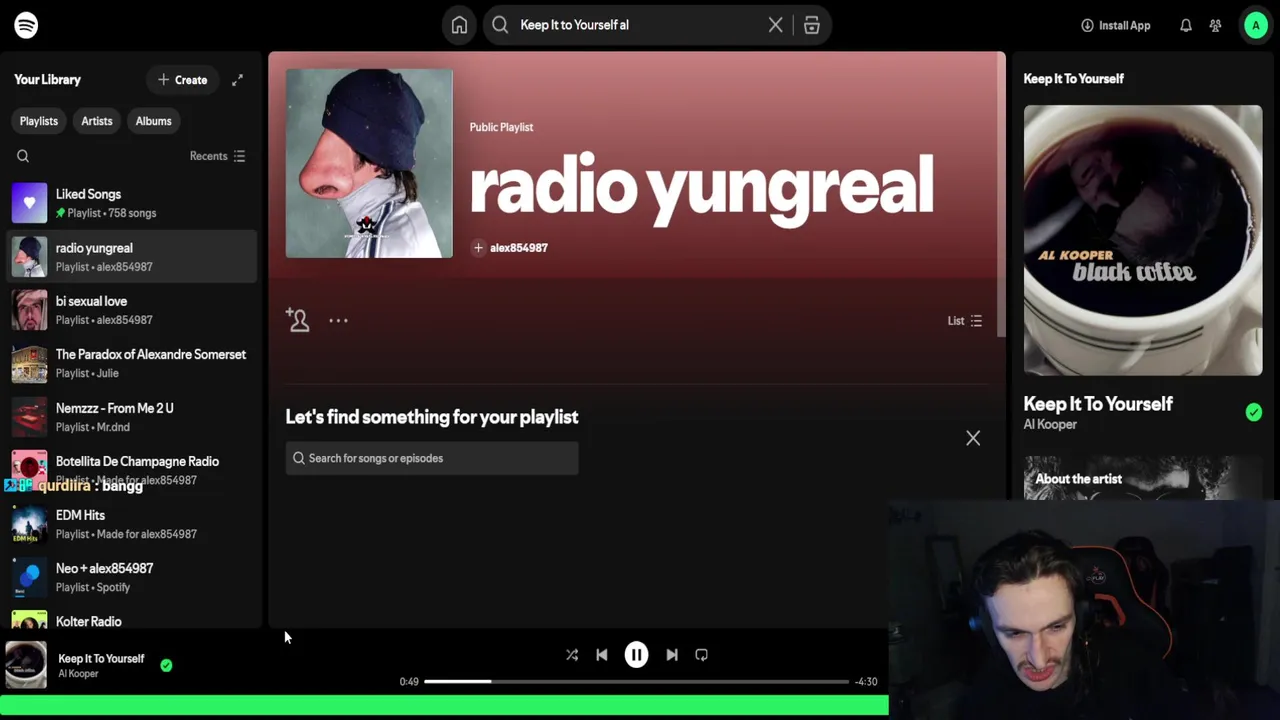Toggle saved checkmark in right panel
Image resolution: width=1280 pixels, height=720 pixels.
click(1254, 412)
